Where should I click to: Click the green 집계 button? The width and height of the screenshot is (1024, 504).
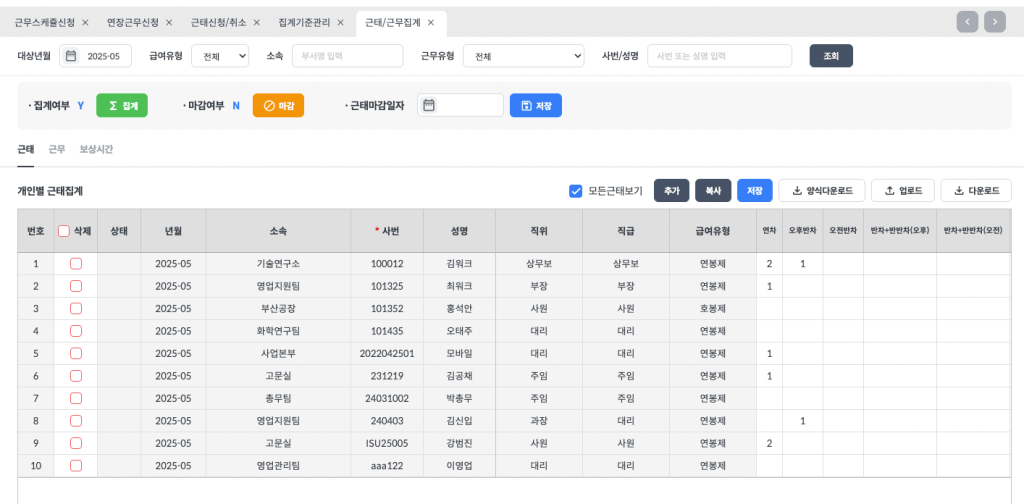[122, 105]
